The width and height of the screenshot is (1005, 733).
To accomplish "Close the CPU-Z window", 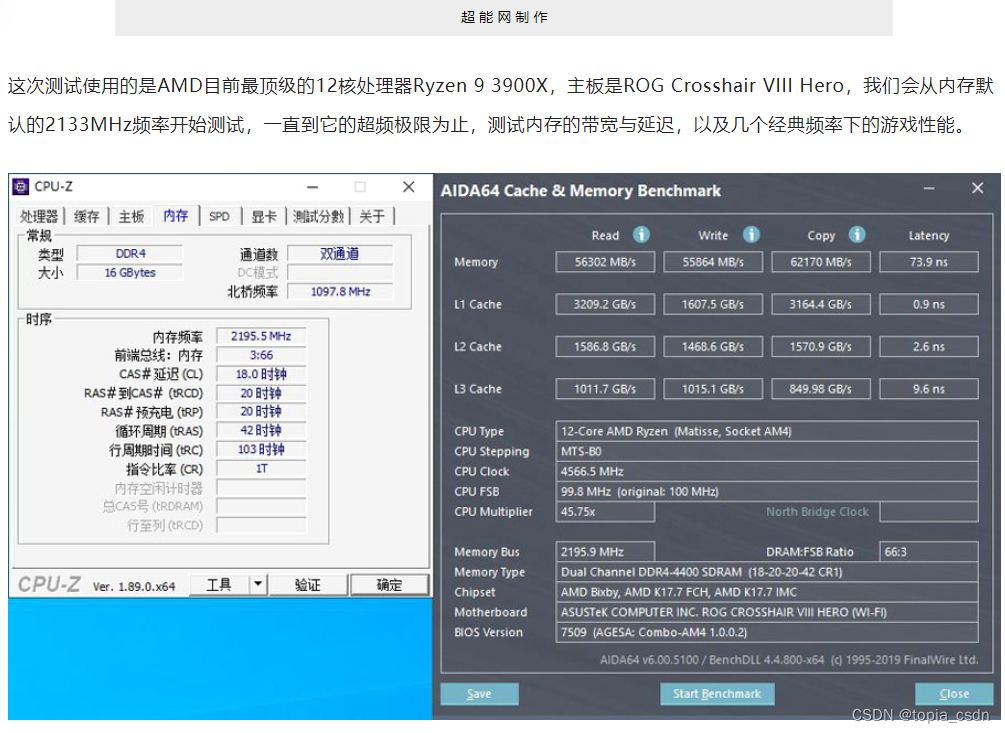I will 408,186.
